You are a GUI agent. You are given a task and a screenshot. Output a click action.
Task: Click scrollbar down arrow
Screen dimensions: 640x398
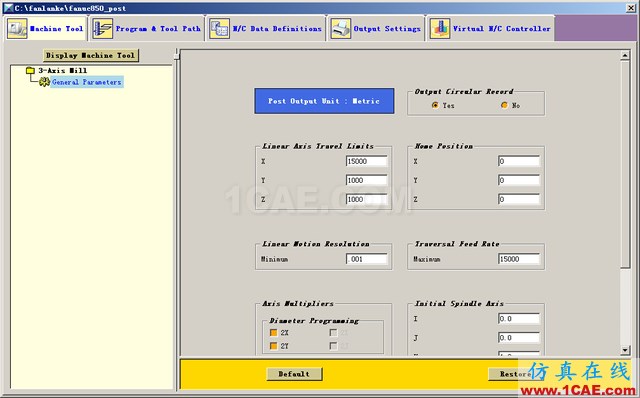tap(625, 350)
